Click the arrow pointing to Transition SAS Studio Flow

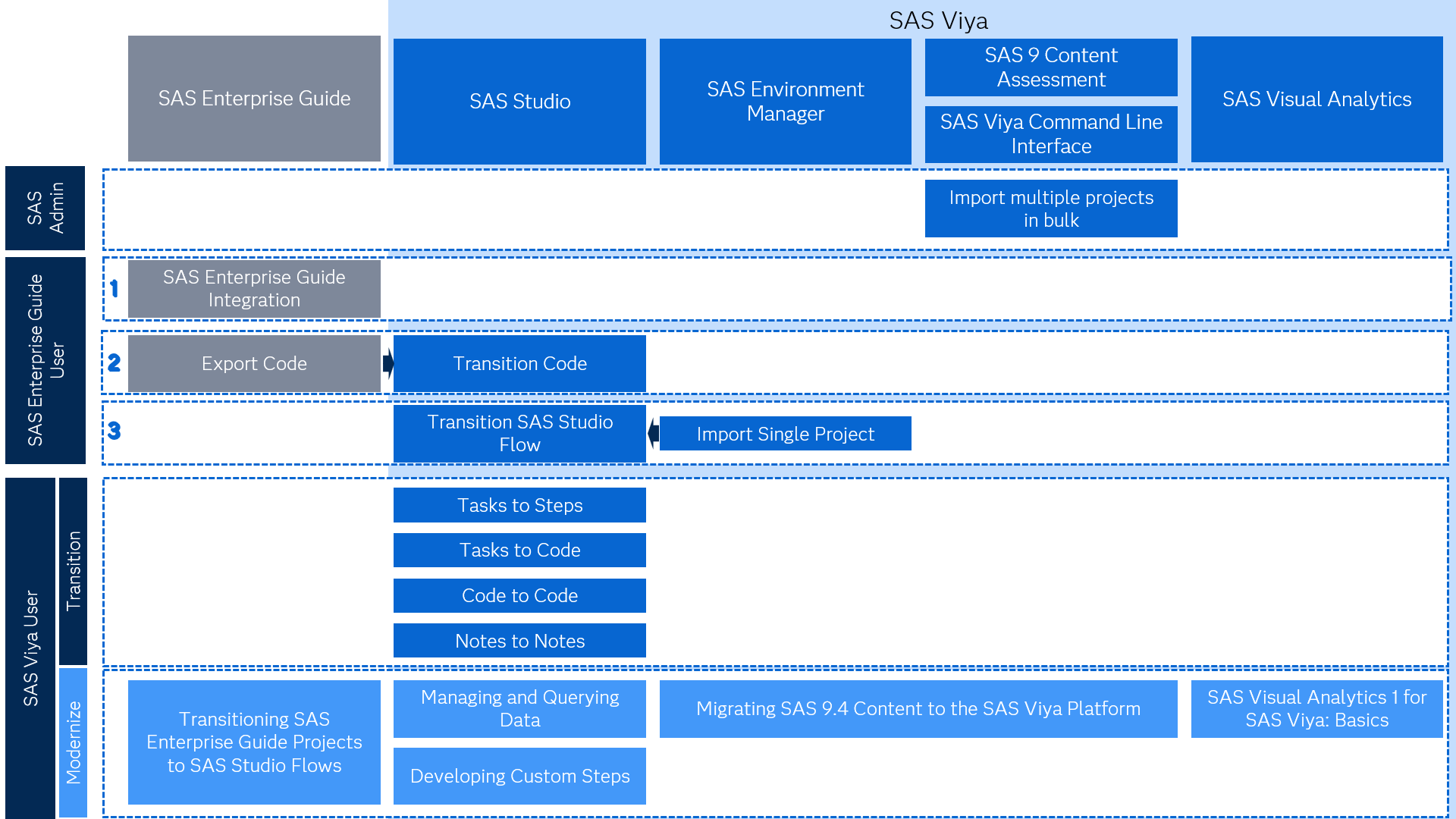pyautogui.click(x=652, y=433)
